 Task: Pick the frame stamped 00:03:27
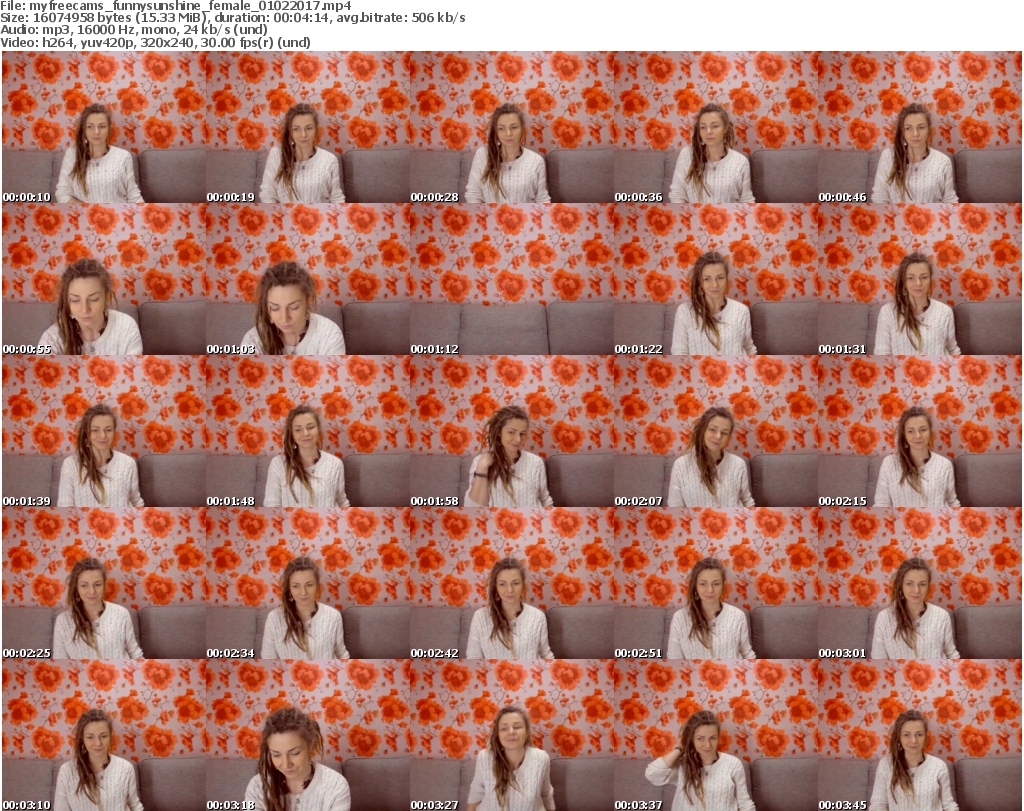click(x=511, y=735)
